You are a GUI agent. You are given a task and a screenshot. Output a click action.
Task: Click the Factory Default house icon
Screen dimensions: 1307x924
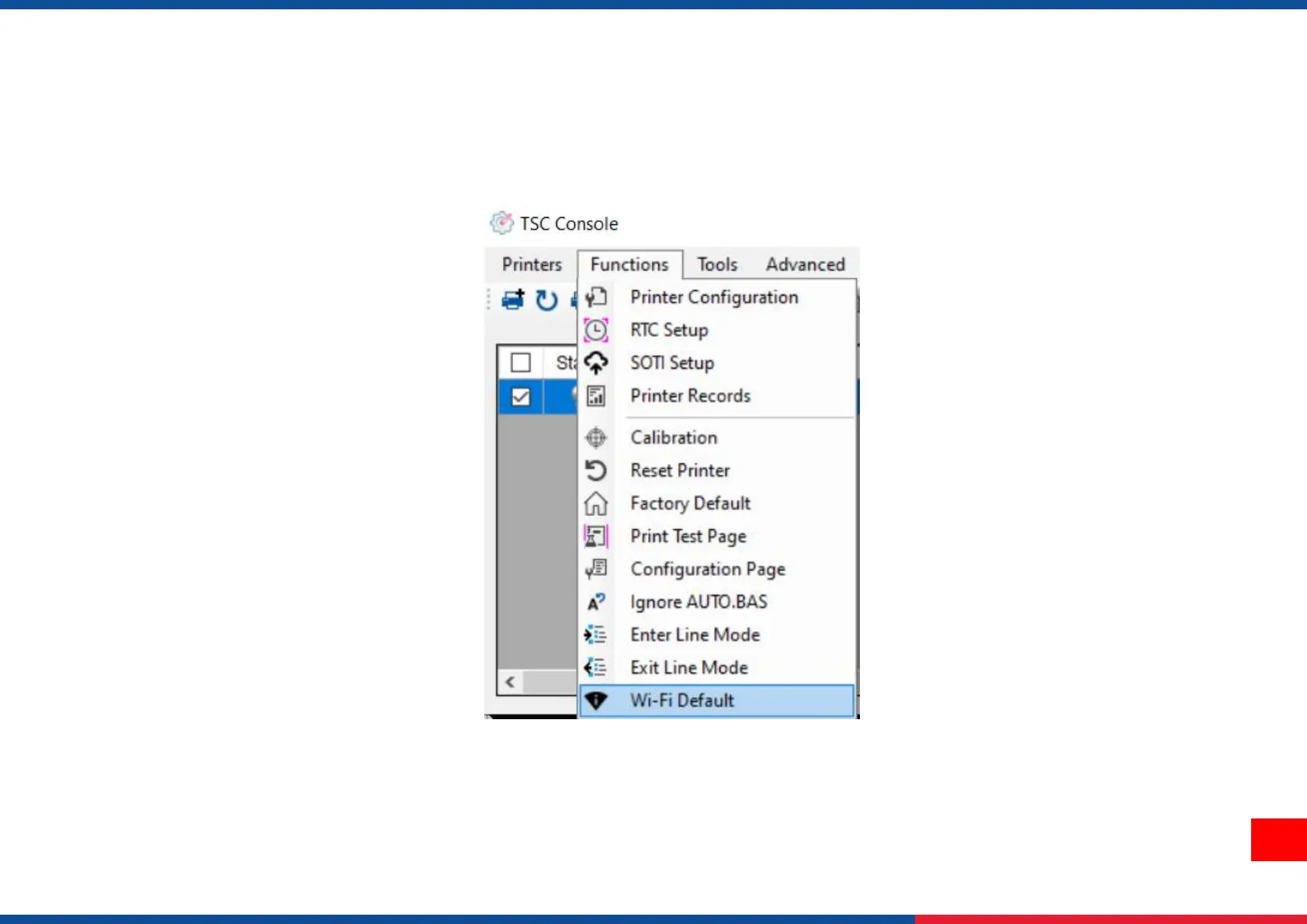[596, 504]
